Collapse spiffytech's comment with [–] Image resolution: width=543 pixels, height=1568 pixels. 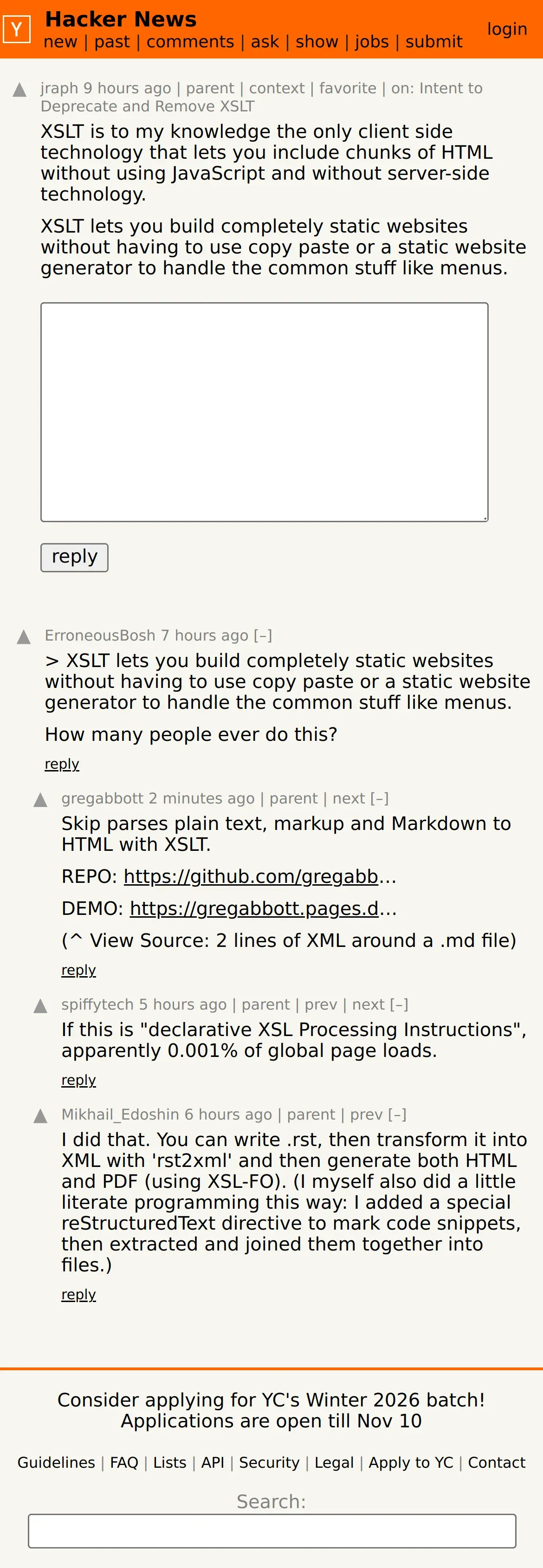pyautogui.click(x=399, y=1004)
